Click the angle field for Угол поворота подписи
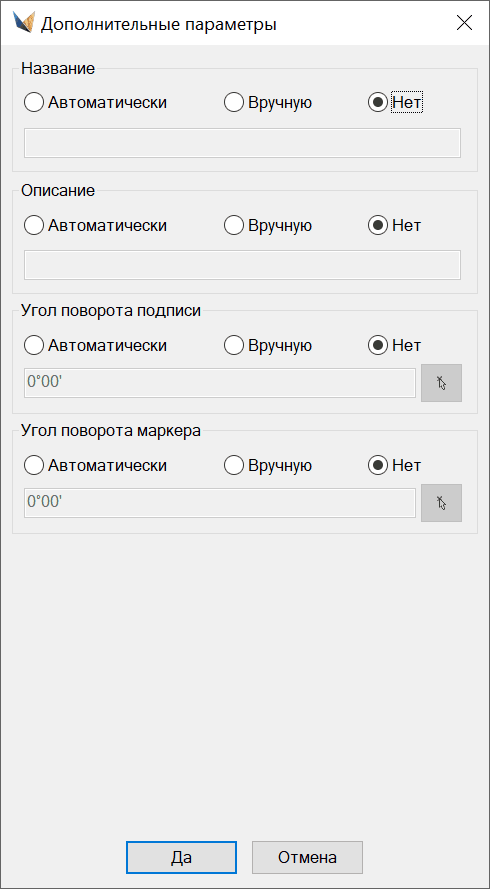490x889 pixels. (x=220, y=383)
